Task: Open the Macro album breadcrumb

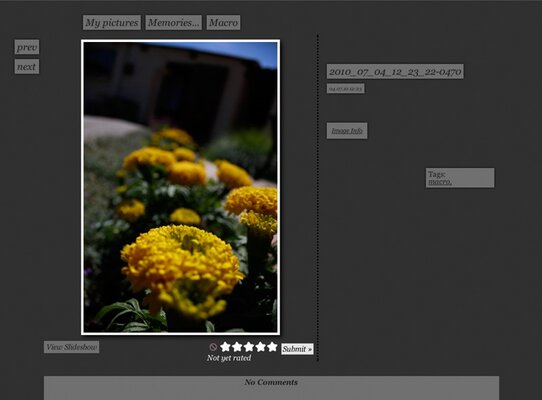Action: pos(223,22)
